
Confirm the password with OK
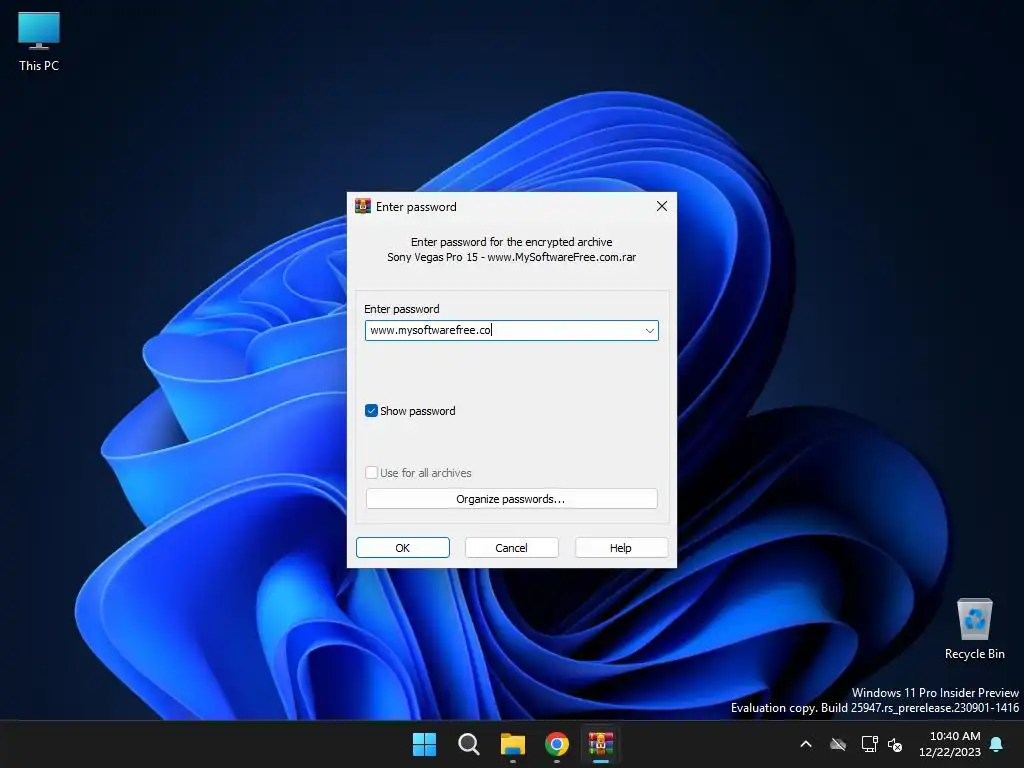coord(403,548)
